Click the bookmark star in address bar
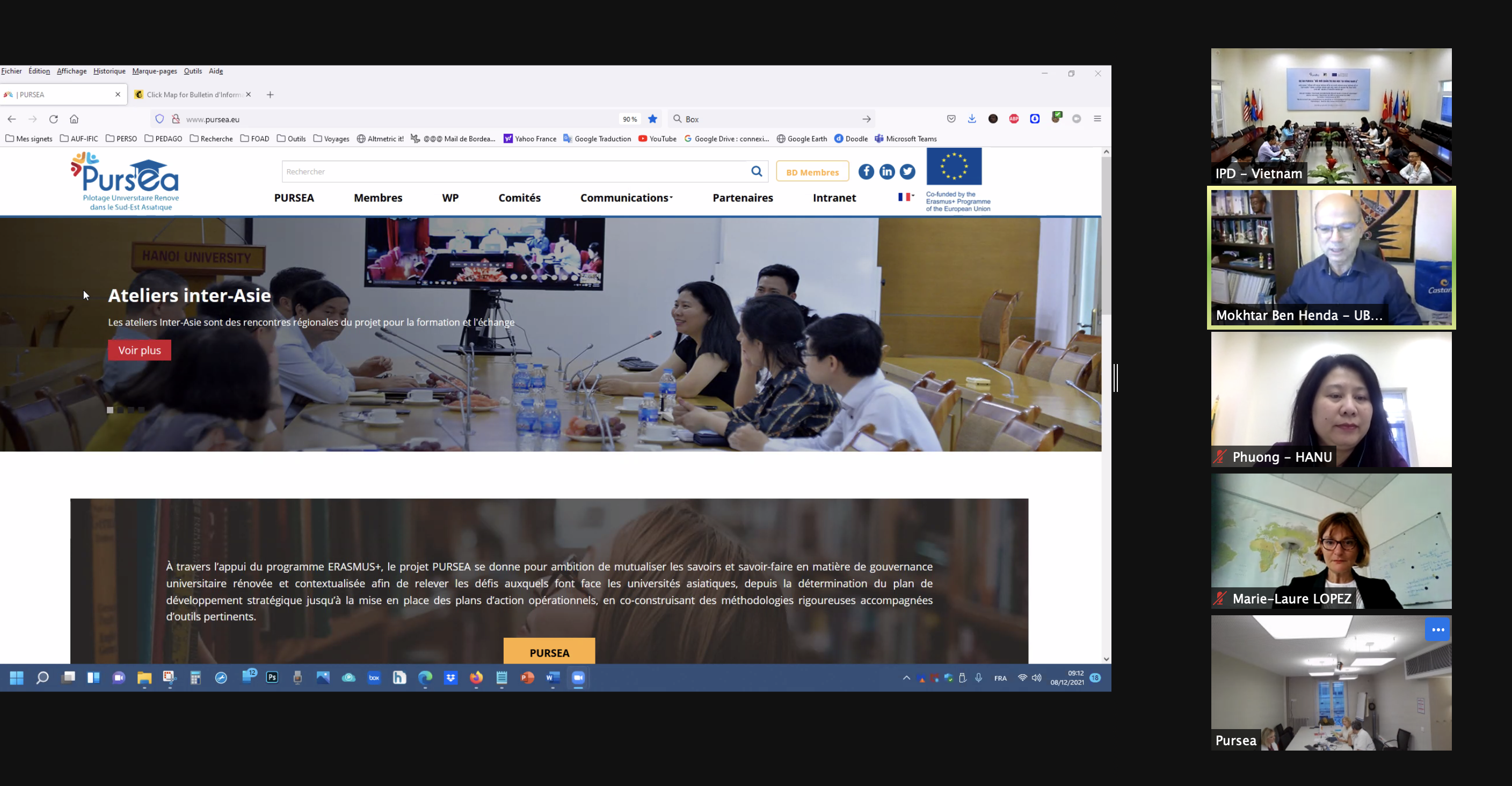This screenshot has width=1512, height=786. pos(653,119)
